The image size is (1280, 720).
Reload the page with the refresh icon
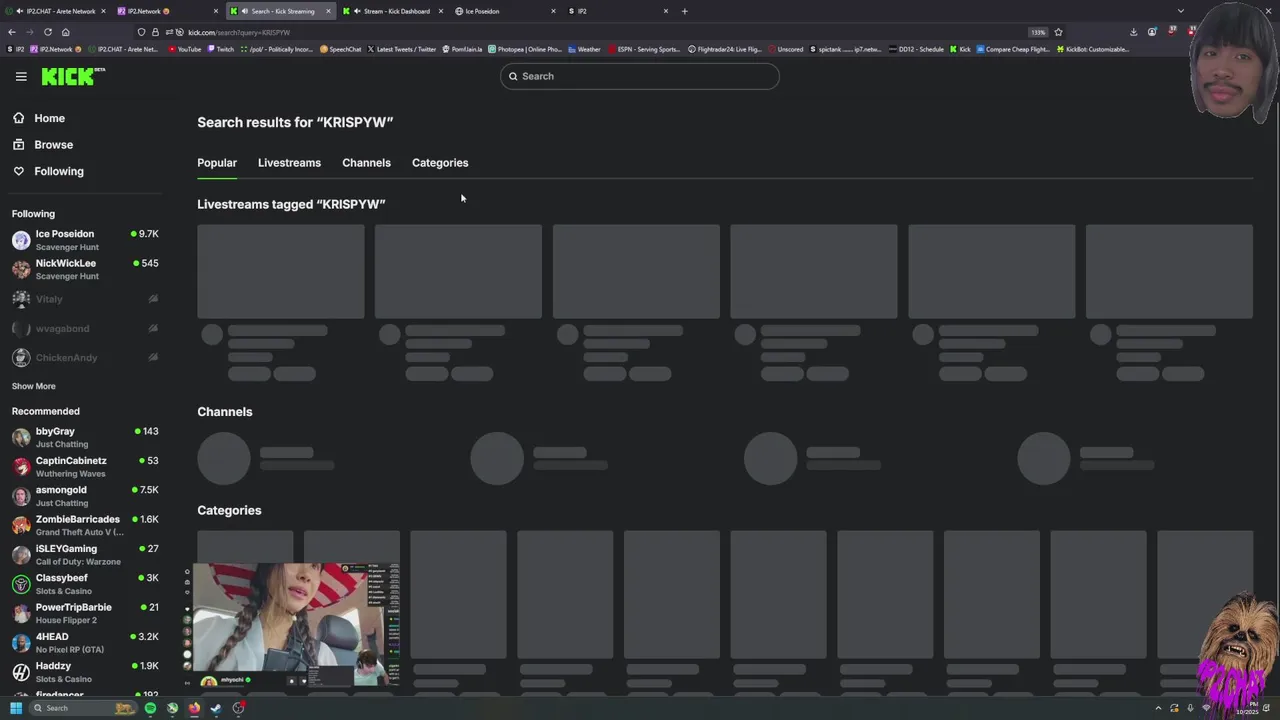(x=47, y=32)
